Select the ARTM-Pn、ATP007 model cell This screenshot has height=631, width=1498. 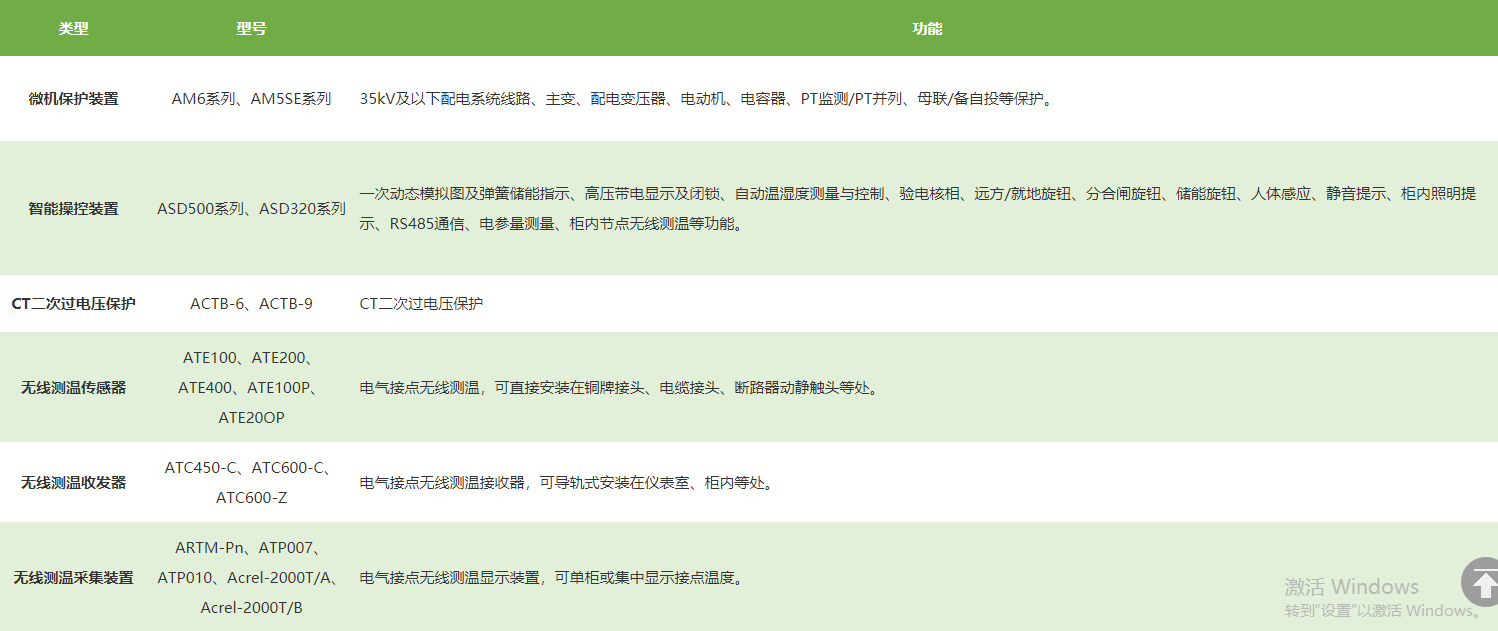coord(251,577)
